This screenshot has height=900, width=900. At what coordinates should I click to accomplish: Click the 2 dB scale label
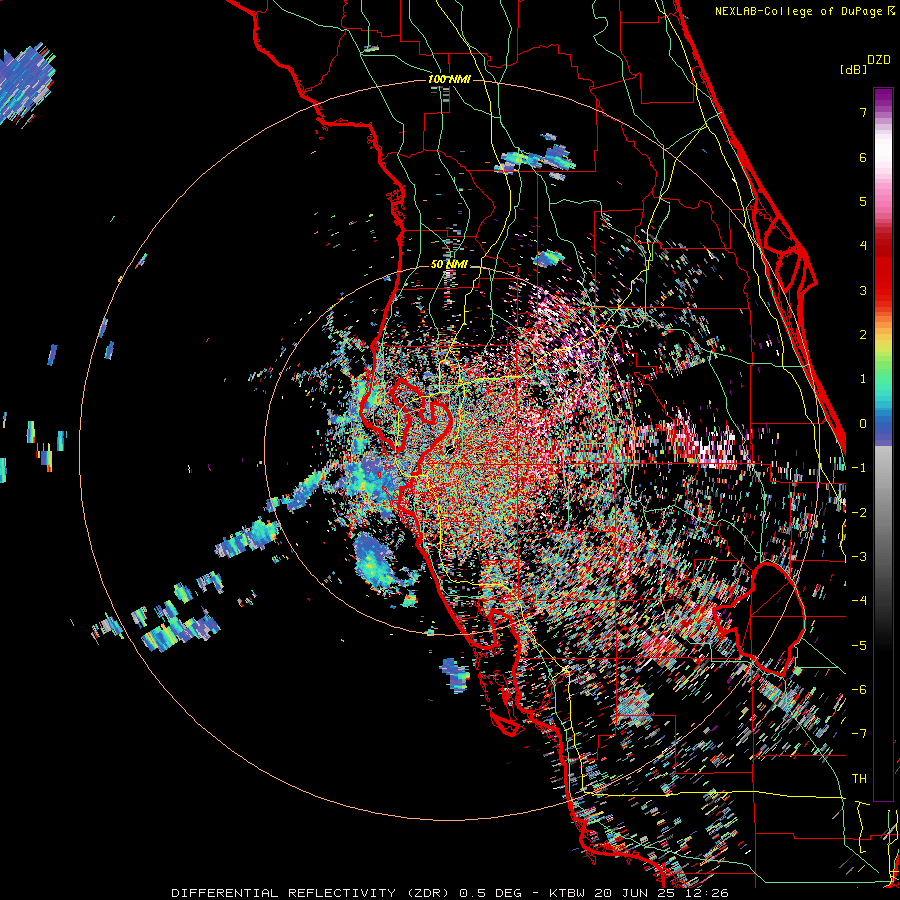(863, 335)
